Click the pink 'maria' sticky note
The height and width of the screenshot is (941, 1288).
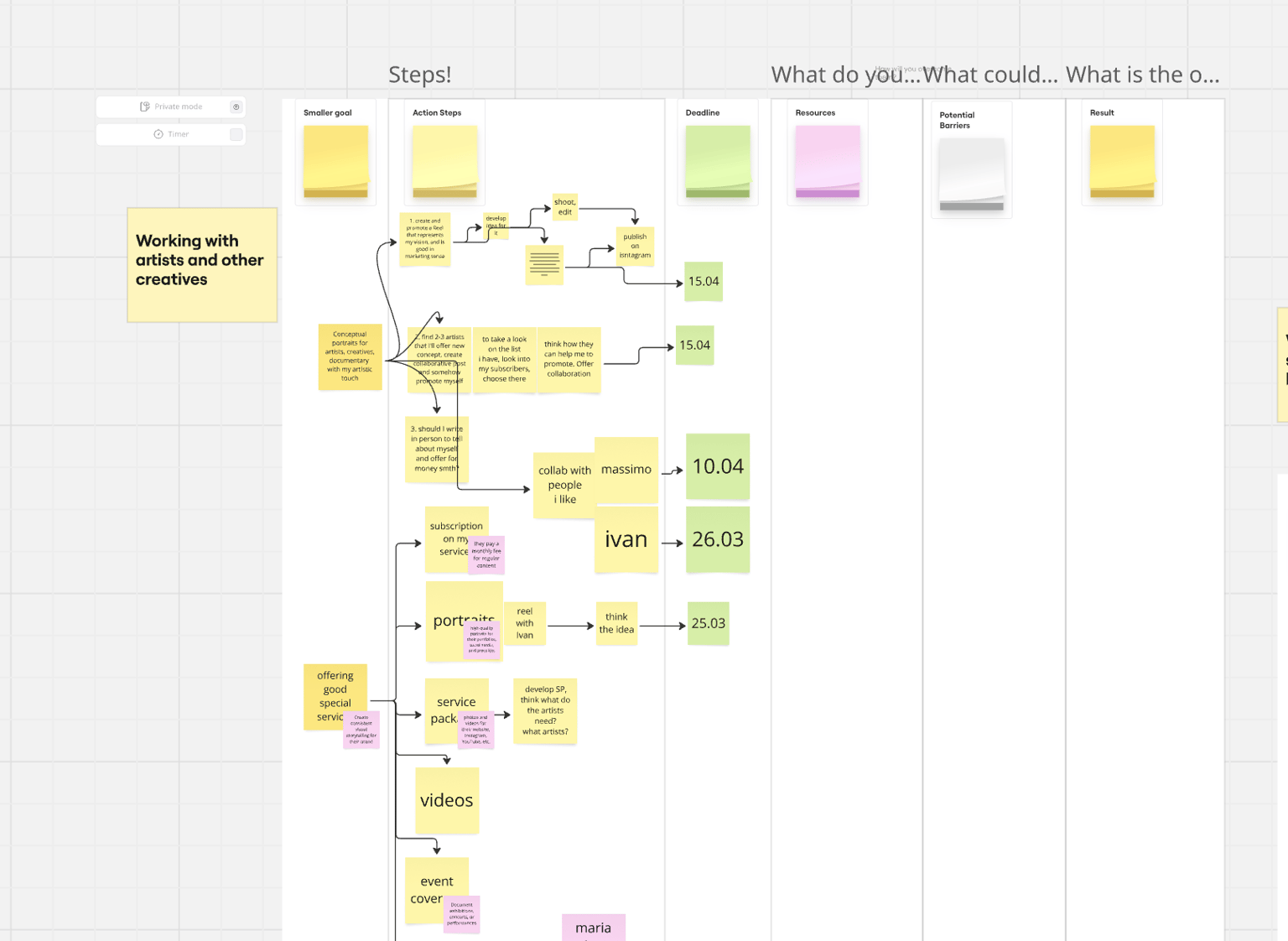click(594, 928)
